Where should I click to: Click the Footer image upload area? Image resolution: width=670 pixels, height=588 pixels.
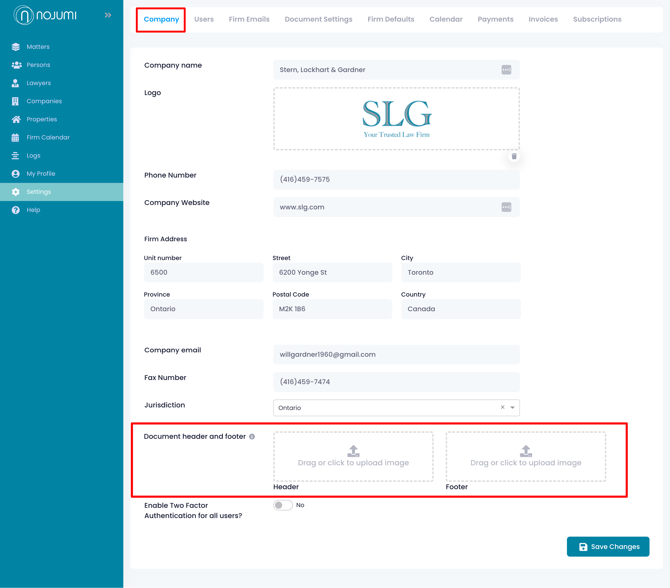[525, 457]
